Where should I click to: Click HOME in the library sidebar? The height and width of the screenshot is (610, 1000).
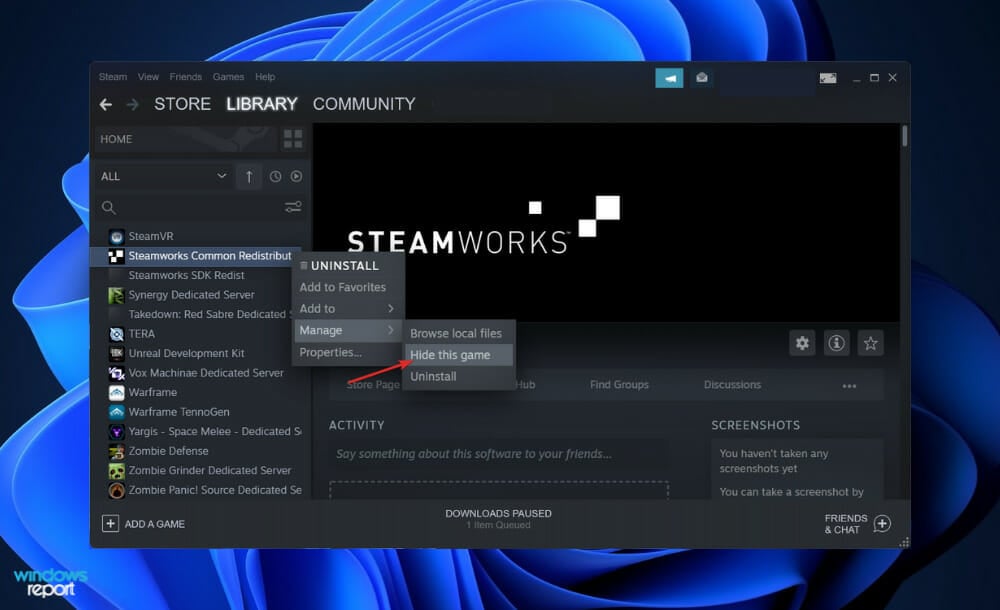(116, 139)
